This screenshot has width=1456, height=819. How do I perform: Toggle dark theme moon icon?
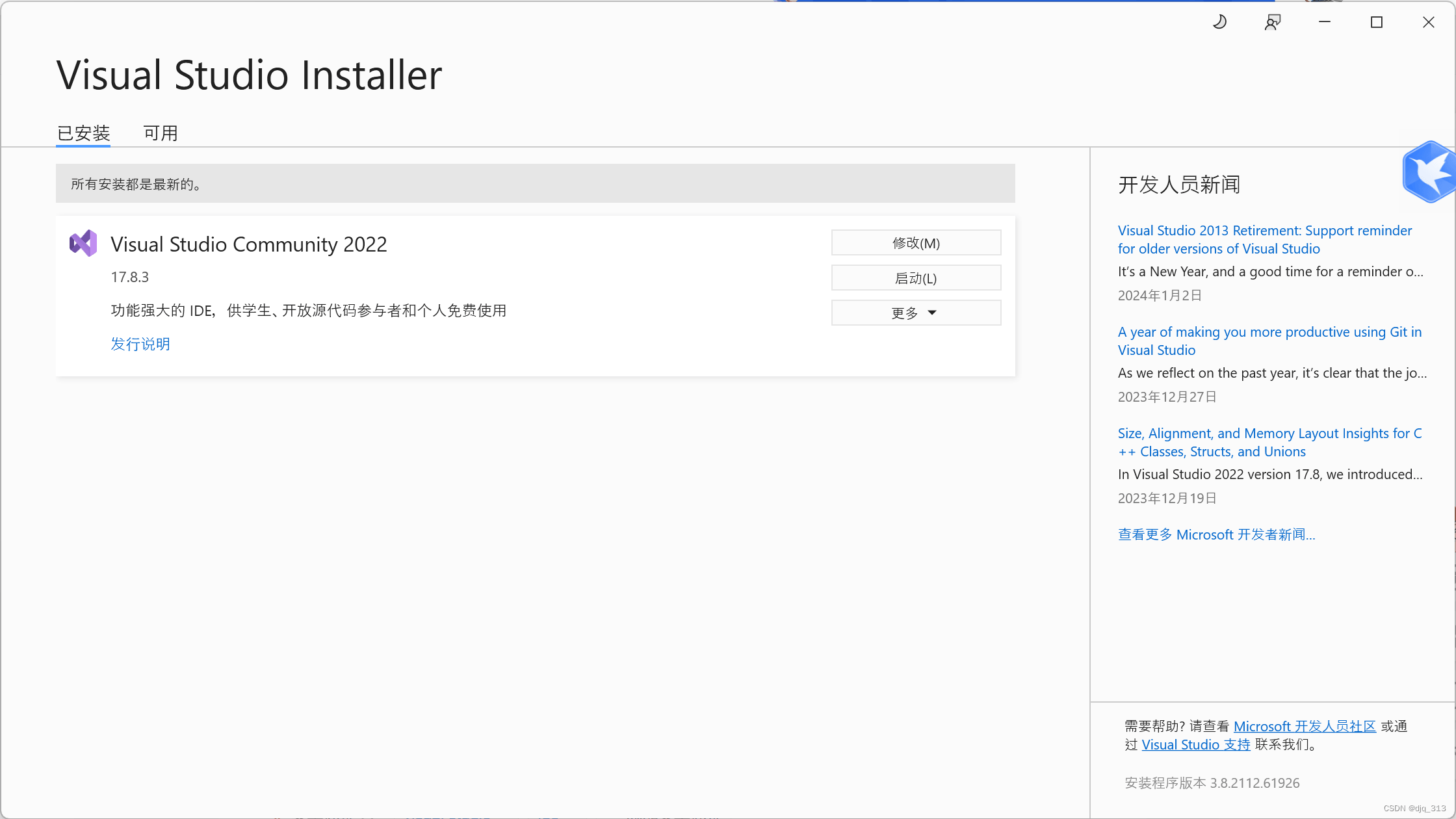coord(1220,22)
